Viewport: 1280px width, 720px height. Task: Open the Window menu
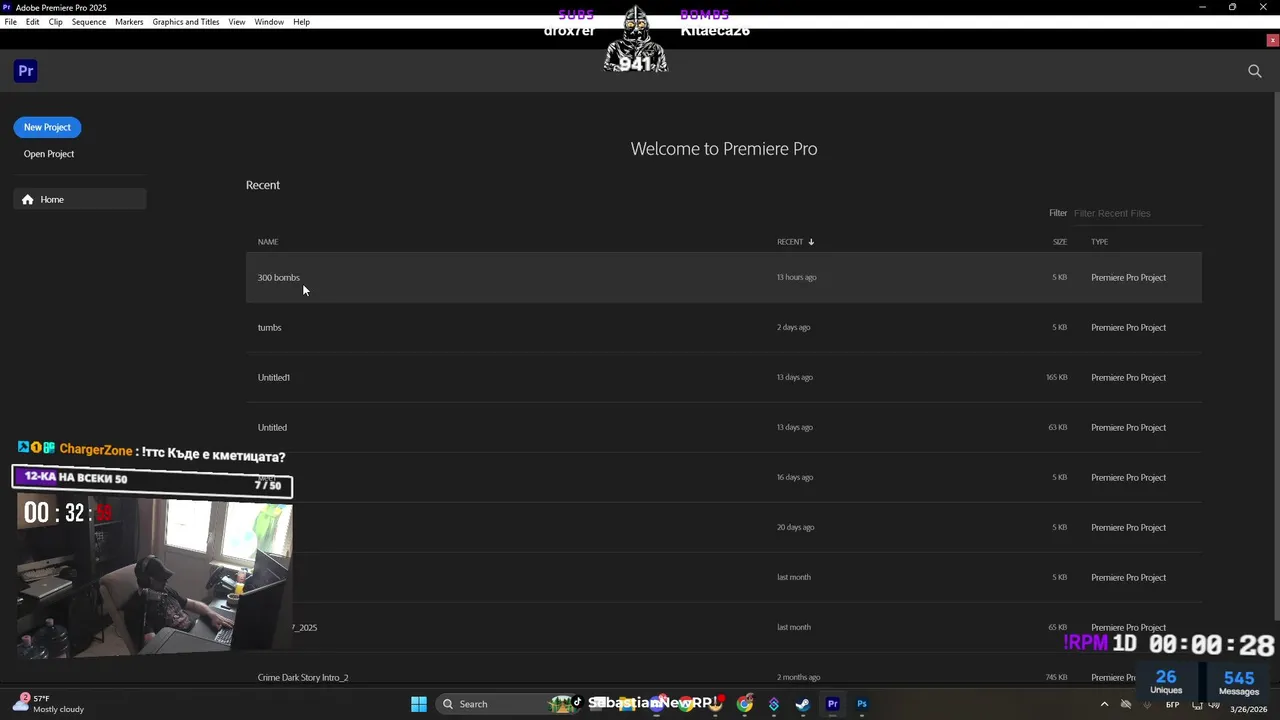point(269,22)
